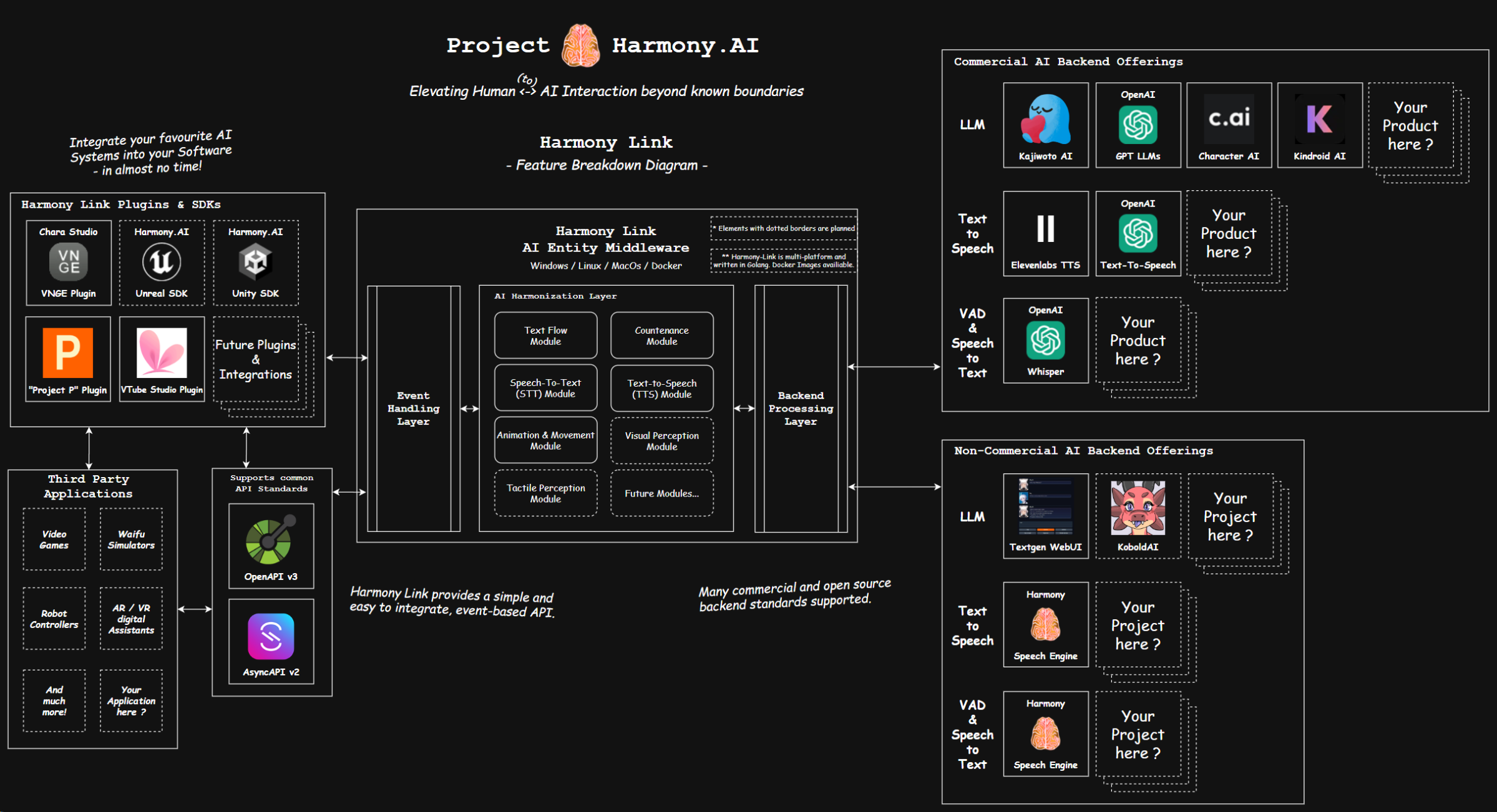Select the Elevenlabs TTS icon

pyautogui.click(x=1045, y=229)
